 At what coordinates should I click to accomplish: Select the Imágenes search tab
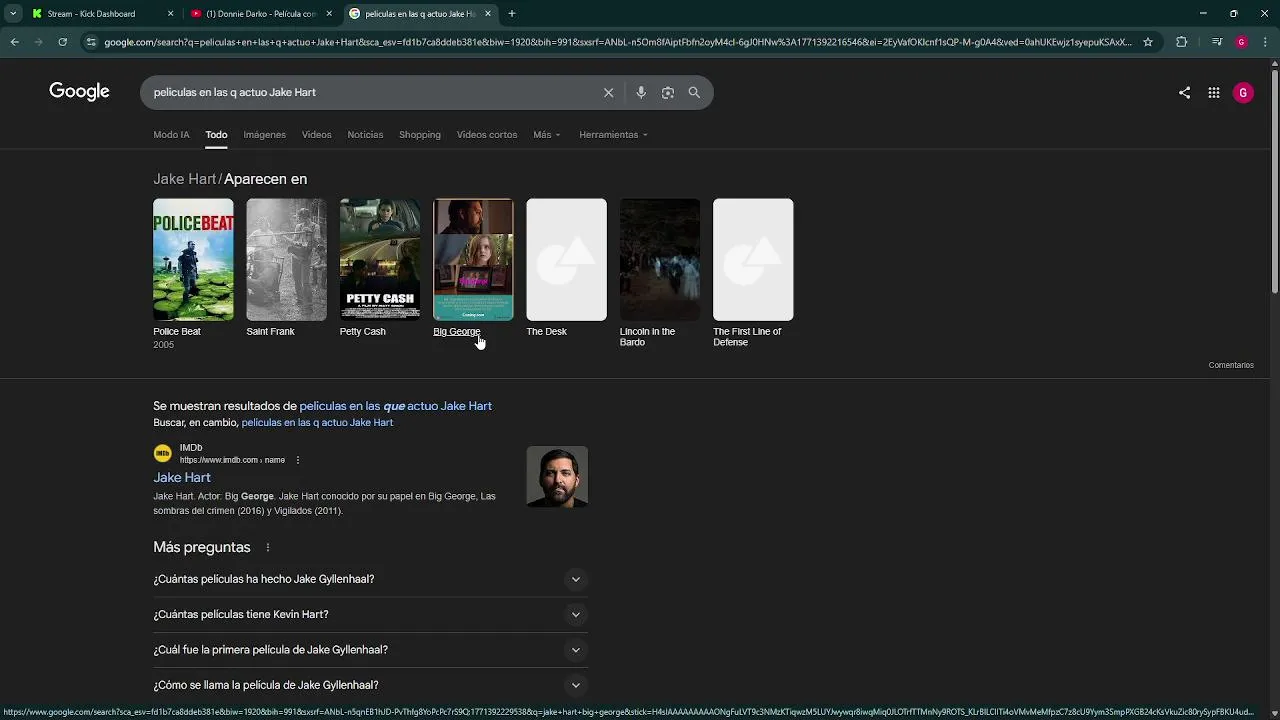[x=264, y=135]
